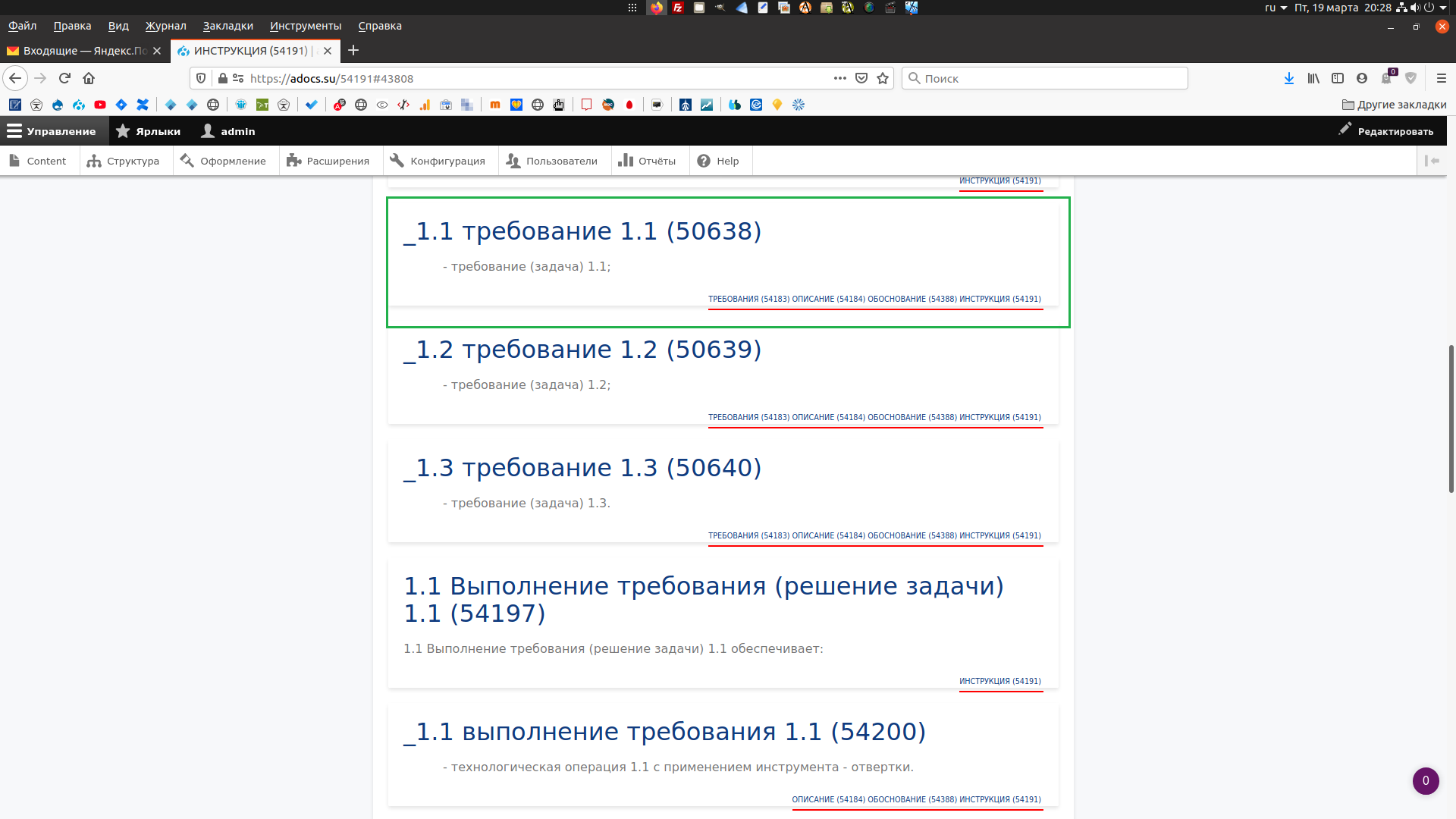The width and height of the screenshot is (1456, 819).
Task: Open the blue checkmark bookmark icon
Action: [x=312, y=105]
